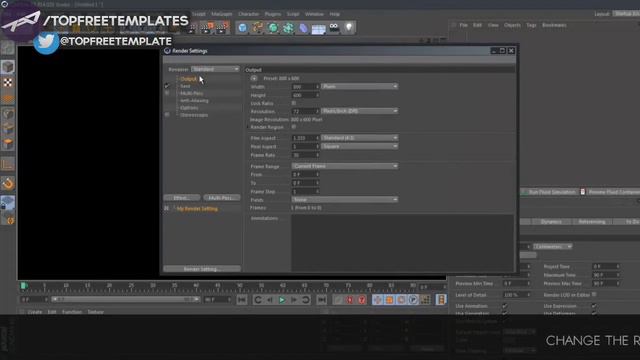Click the Width input field

tap(305, 87)
